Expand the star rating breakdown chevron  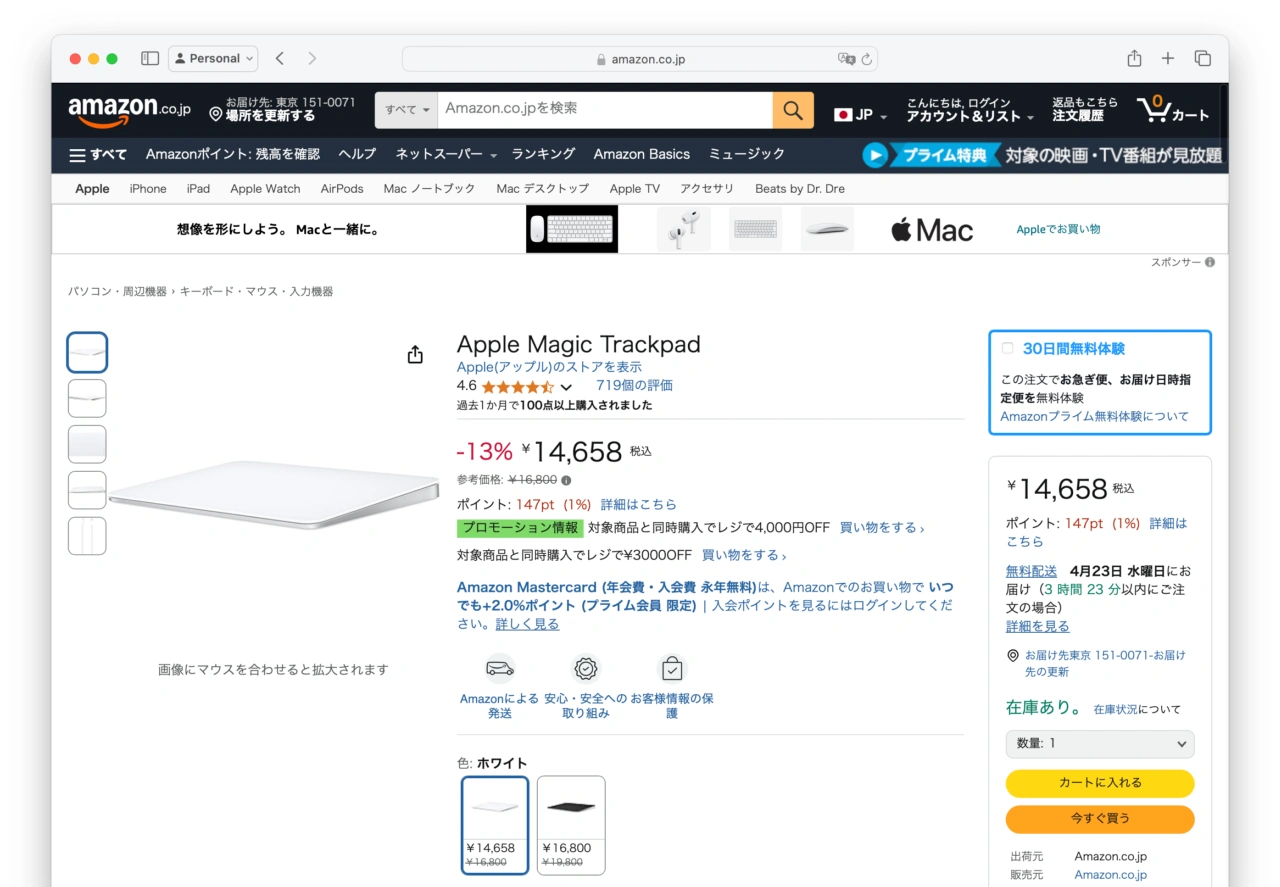pyautogui.click(x=566, y=387)
